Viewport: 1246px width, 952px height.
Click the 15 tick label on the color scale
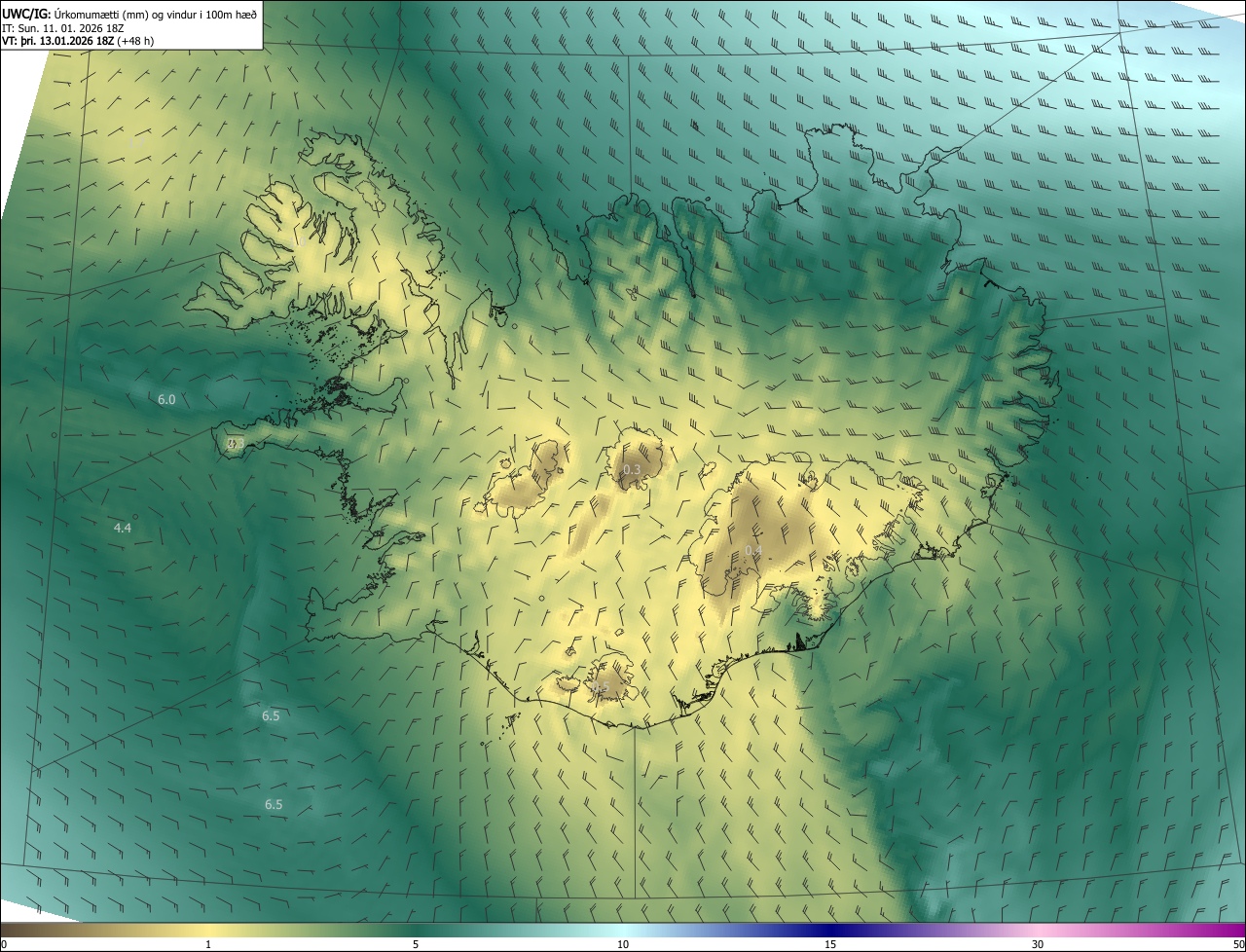pos(830,944)
